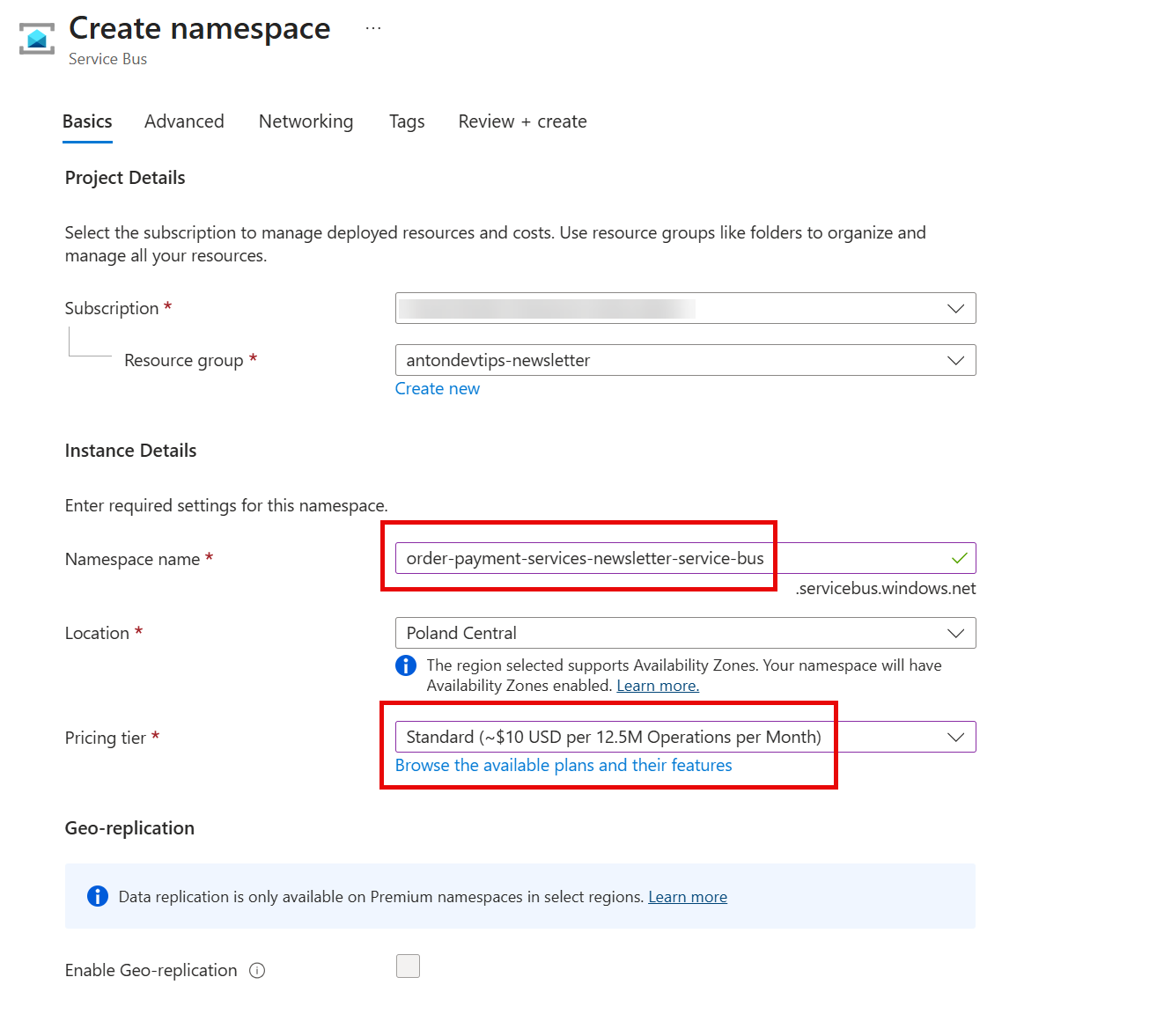Open the Subscription dropdown
The height and width of the screenshot is (1036, 1164).
[x=955, y=308]
